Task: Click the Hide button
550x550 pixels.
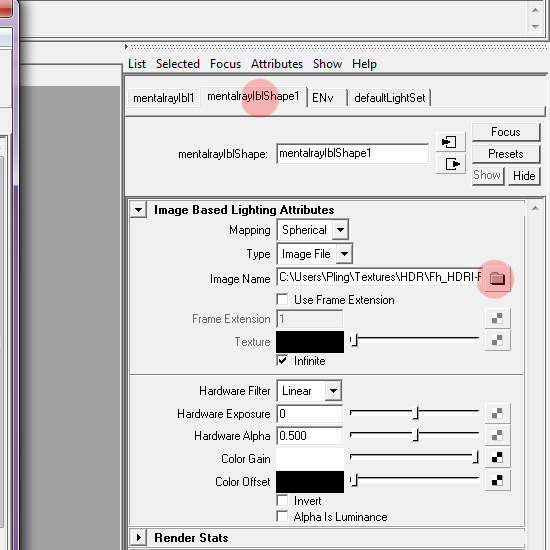Action: pyautogui.click(x=524, y=175)
